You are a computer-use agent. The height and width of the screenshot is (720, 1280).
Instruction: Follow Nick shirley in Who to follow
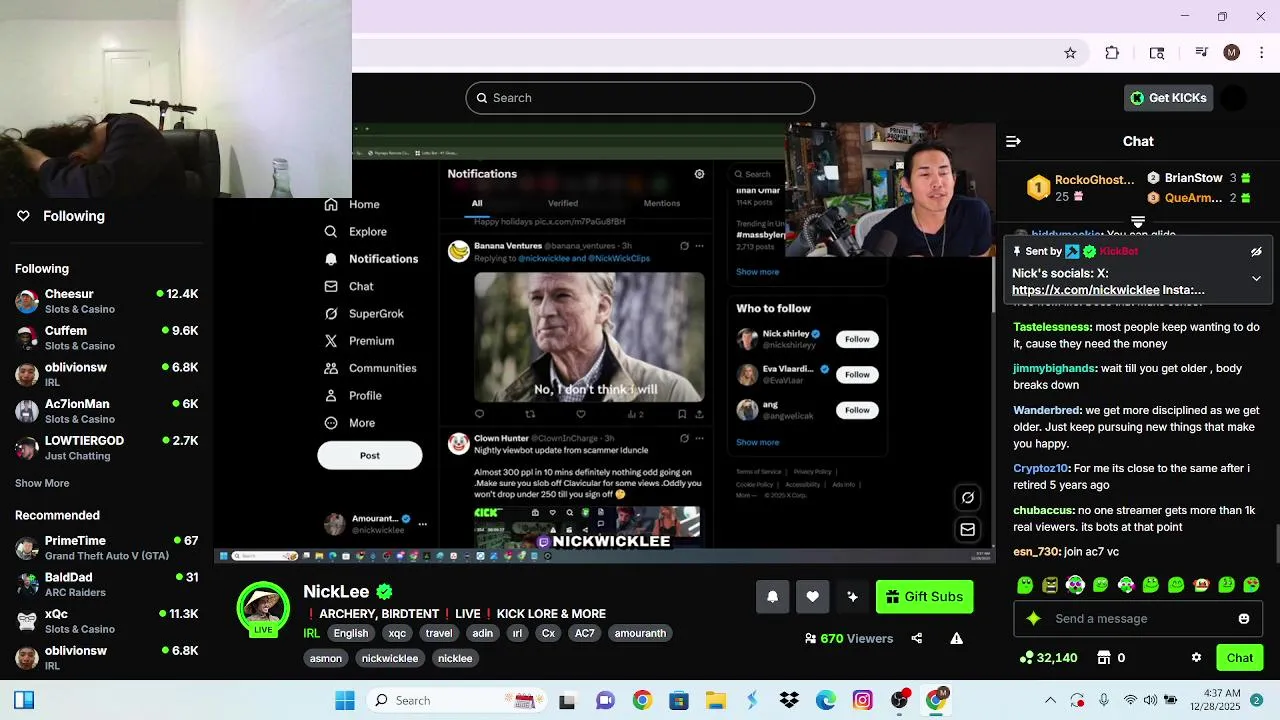pos(857,339)
